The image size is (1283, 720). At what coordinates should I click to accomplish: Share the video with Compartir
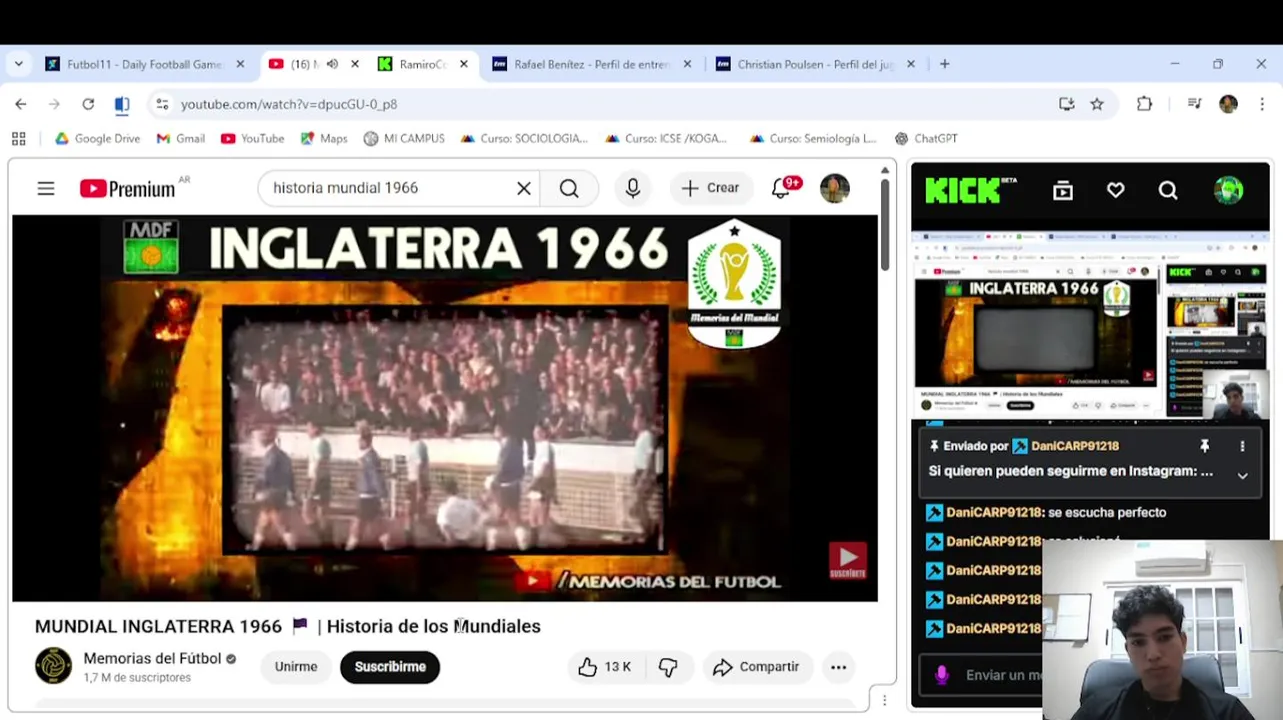[757, 667]
